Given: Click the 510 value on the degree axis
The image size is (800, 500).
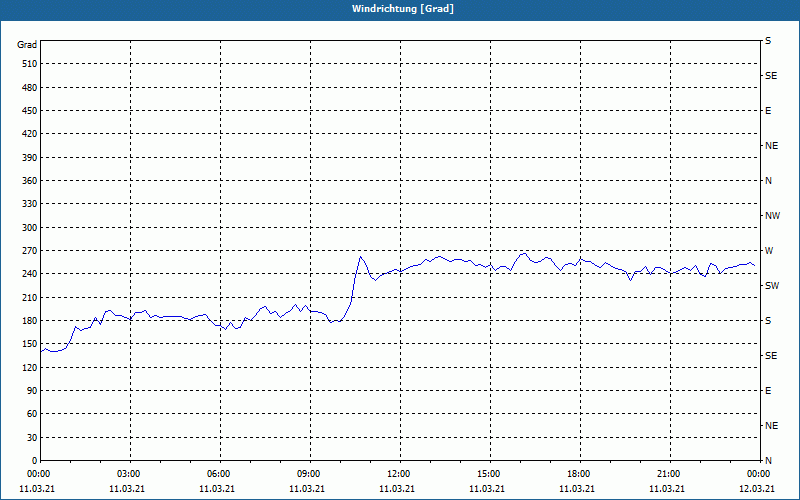Looking at the screenshot, I should [30, 64].
